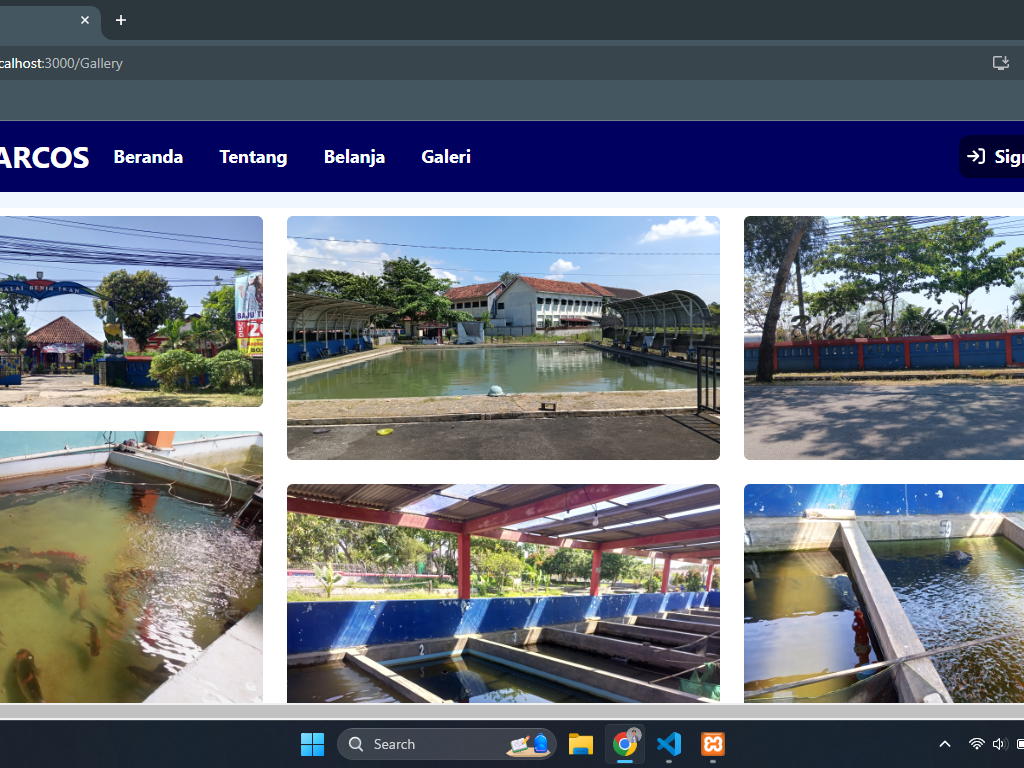The image size is (1024, 768).
Task: Click the install app icon in address bar
Action: (1000, 63)
